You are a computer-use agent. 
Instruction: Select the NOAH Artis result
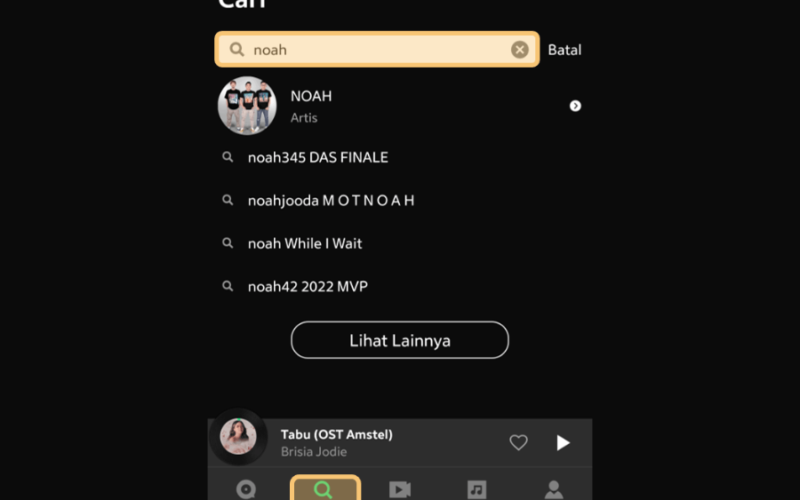tap(400, 106)
